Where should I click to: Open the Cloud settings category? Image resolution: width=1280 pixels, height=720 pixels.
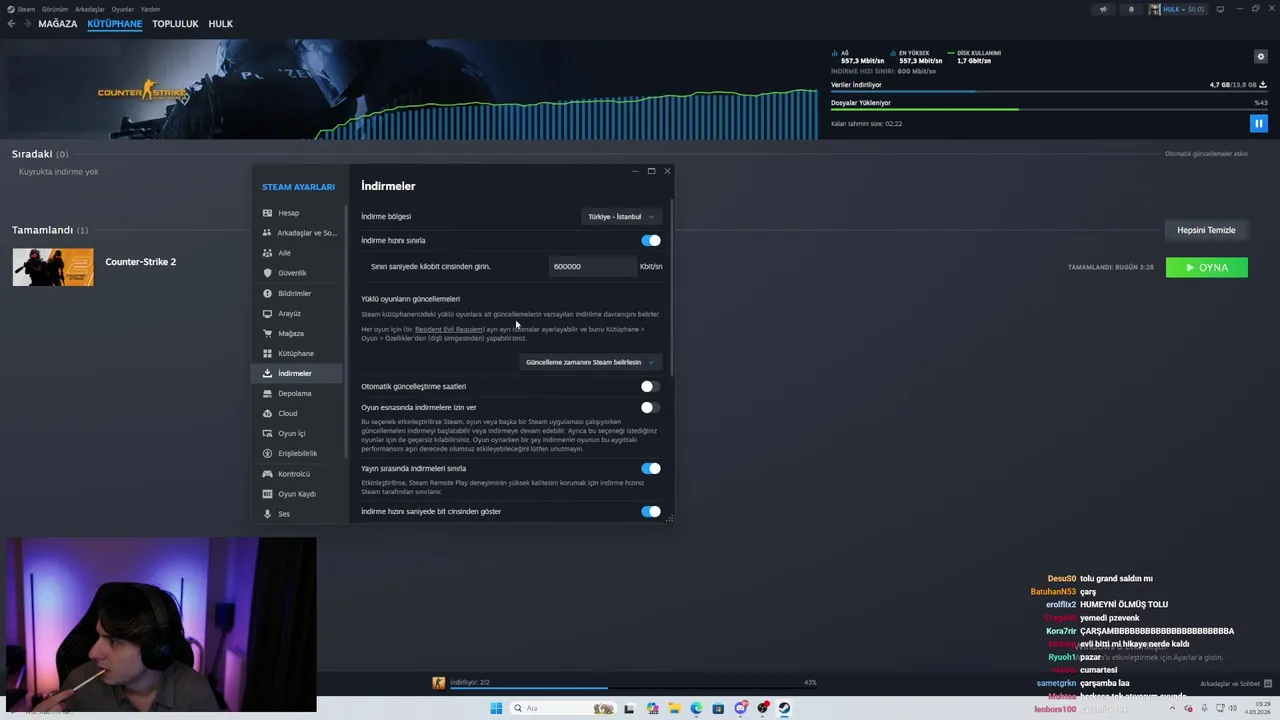(297, 413)
